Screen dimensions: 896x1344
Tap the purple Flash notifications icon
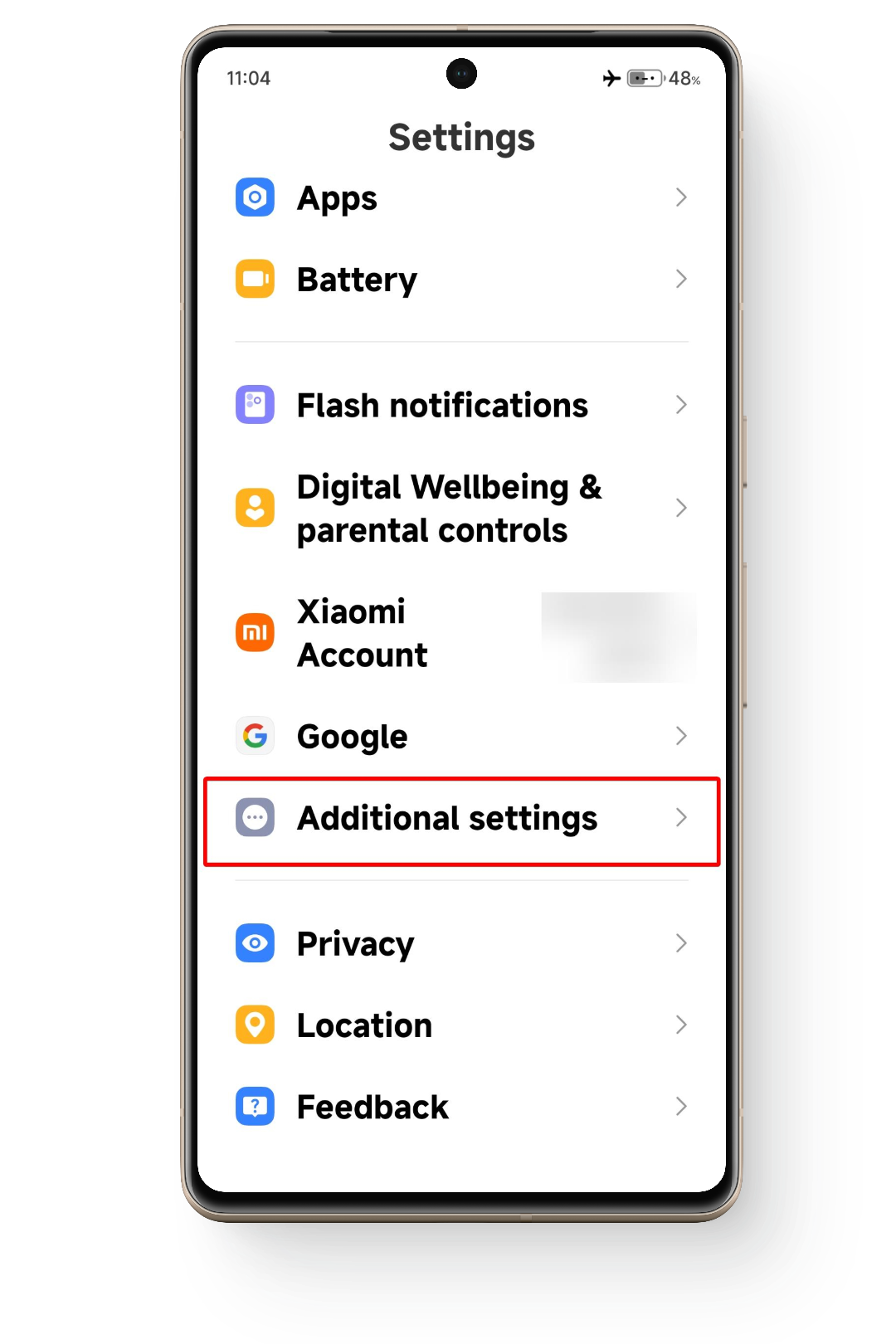coord(255,405)
